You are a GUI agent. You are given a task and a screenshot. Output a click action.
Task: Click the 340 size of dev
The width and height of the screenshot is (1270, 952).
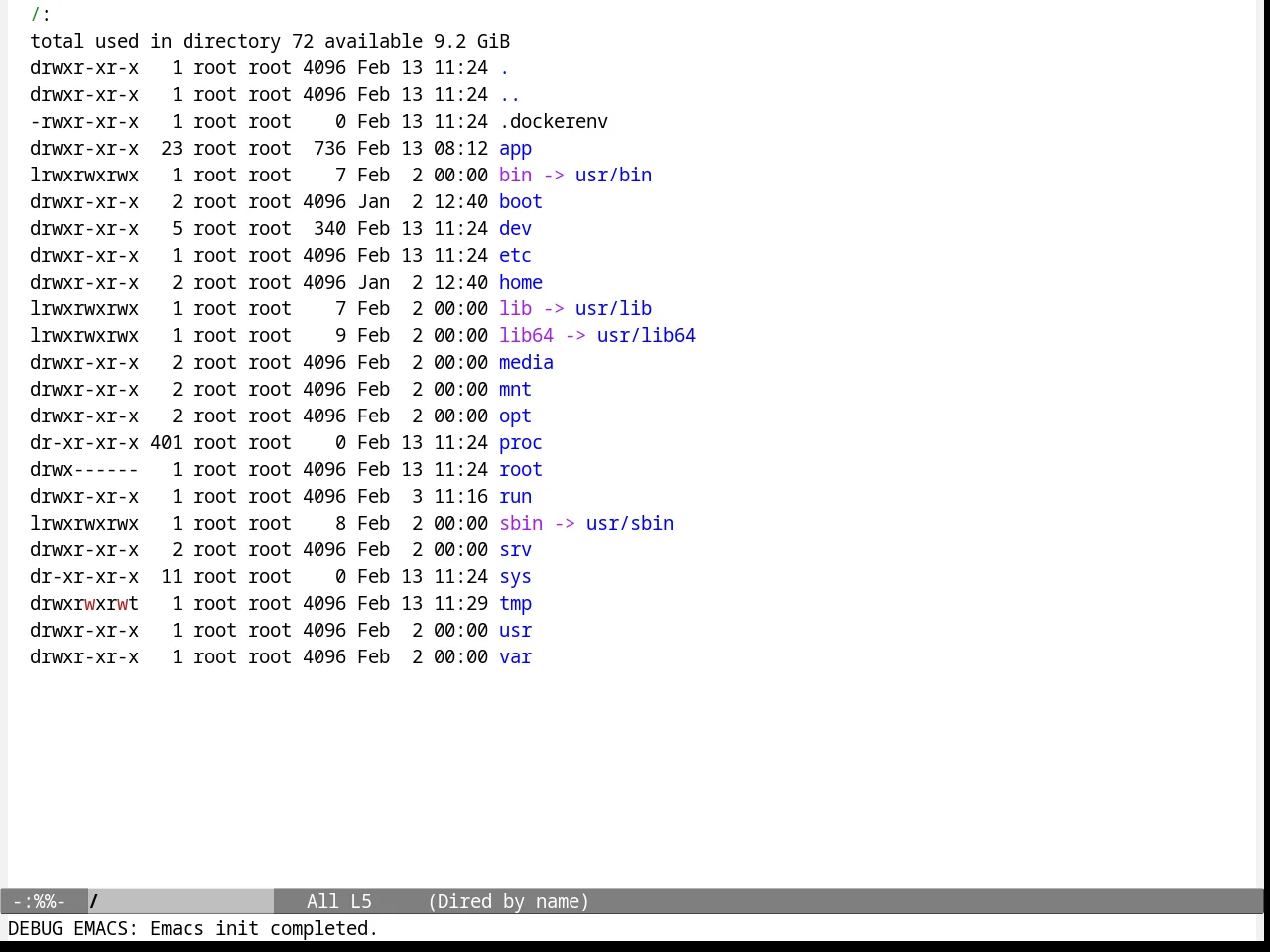click(329, 228)
